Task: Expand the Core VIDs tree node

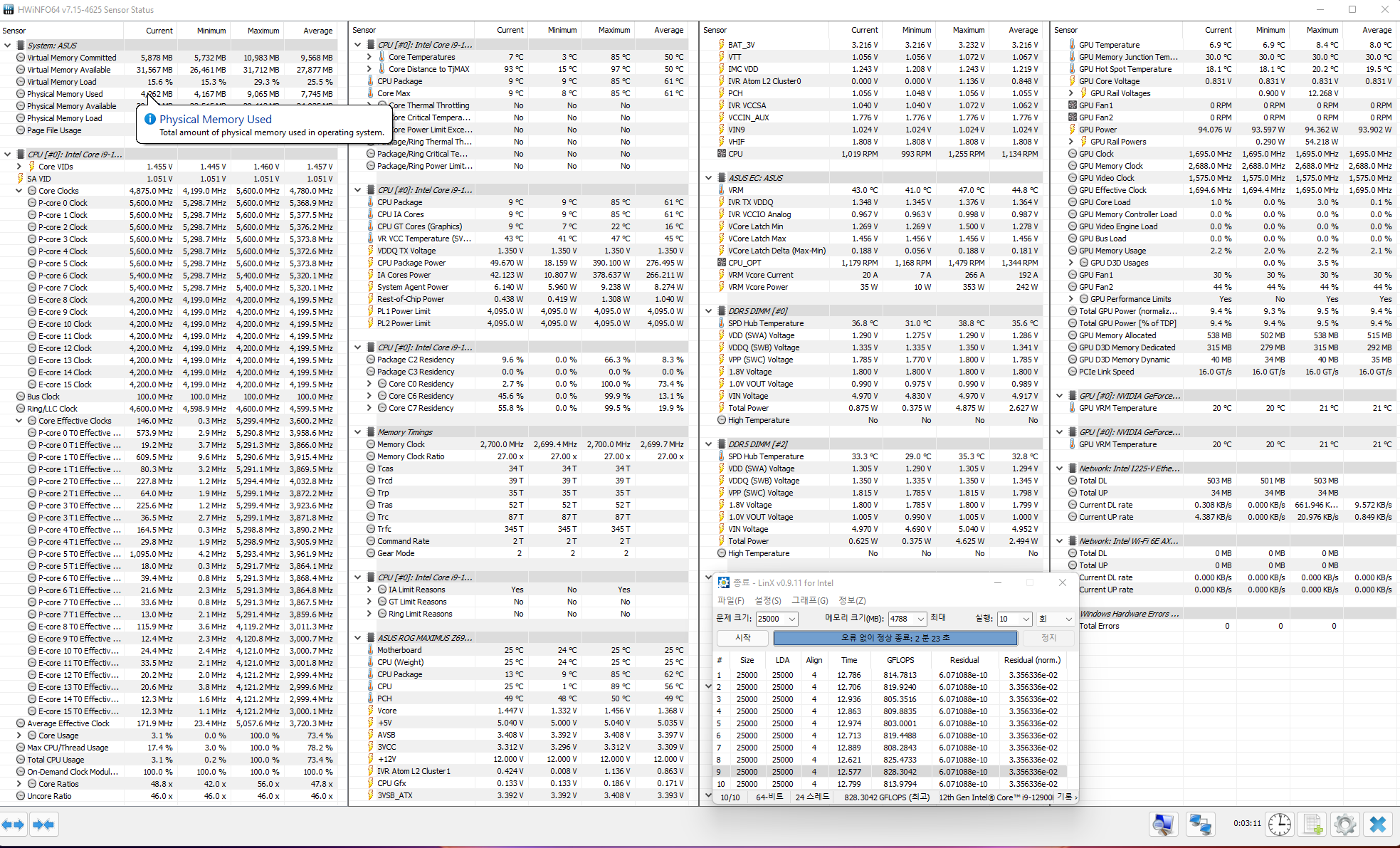Action: (19, 167)
